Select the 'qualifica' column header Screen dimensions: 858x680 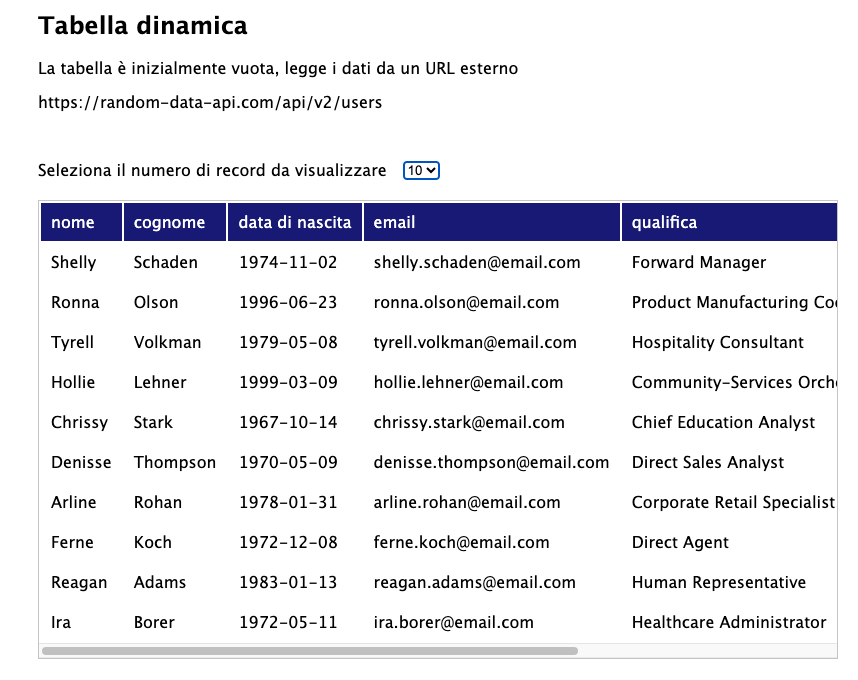[664, 222]
